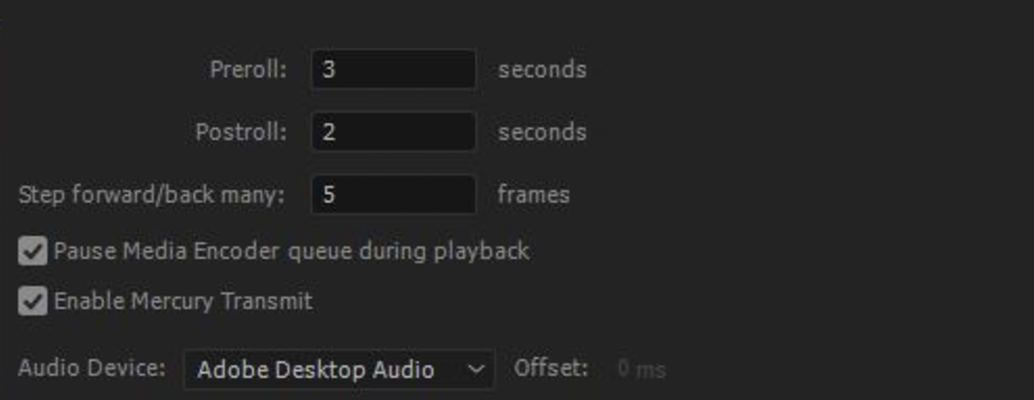
Task: Click the frames unit label
Action: point(534,194)
